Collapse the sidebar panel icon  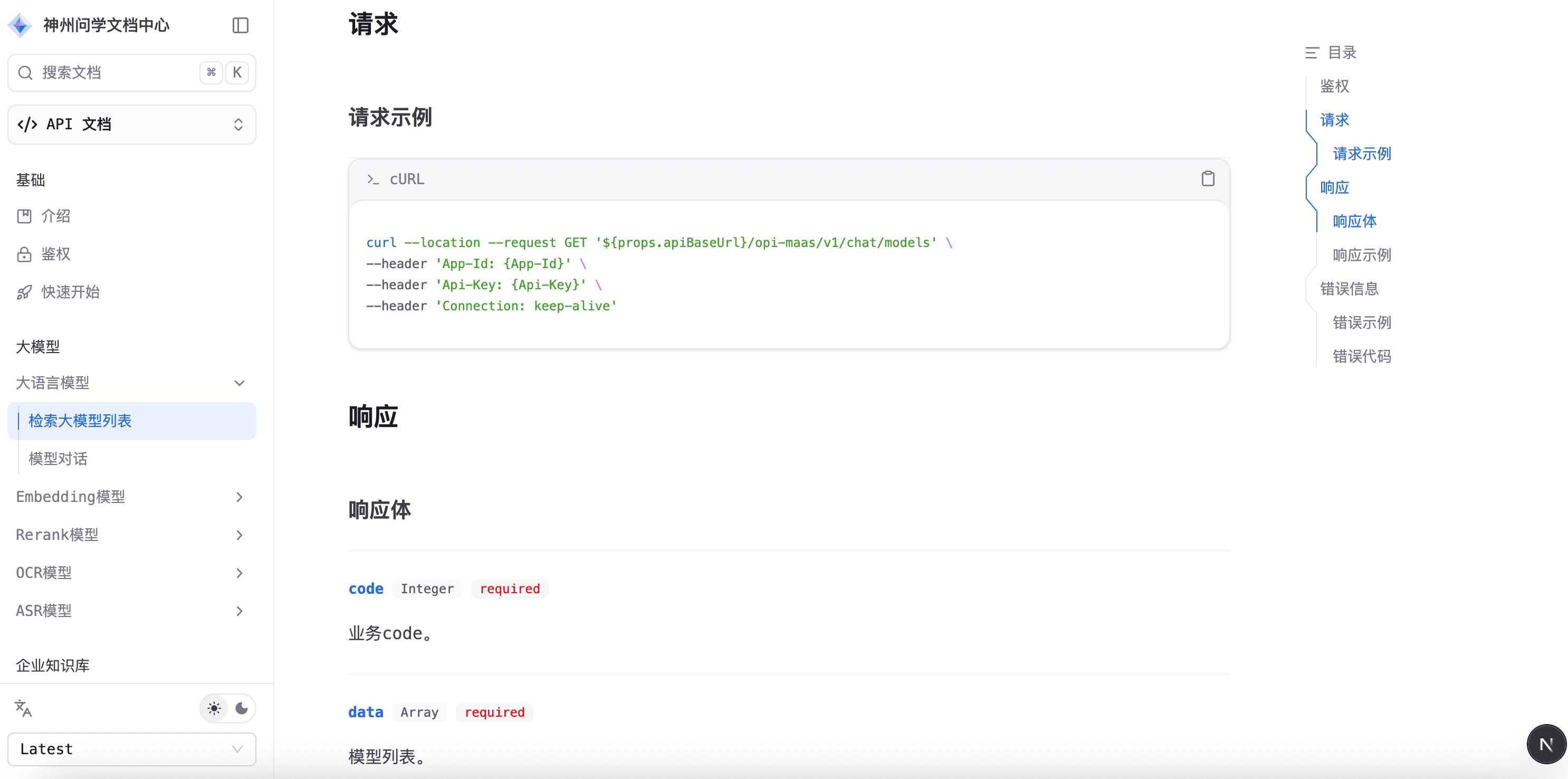241,25
